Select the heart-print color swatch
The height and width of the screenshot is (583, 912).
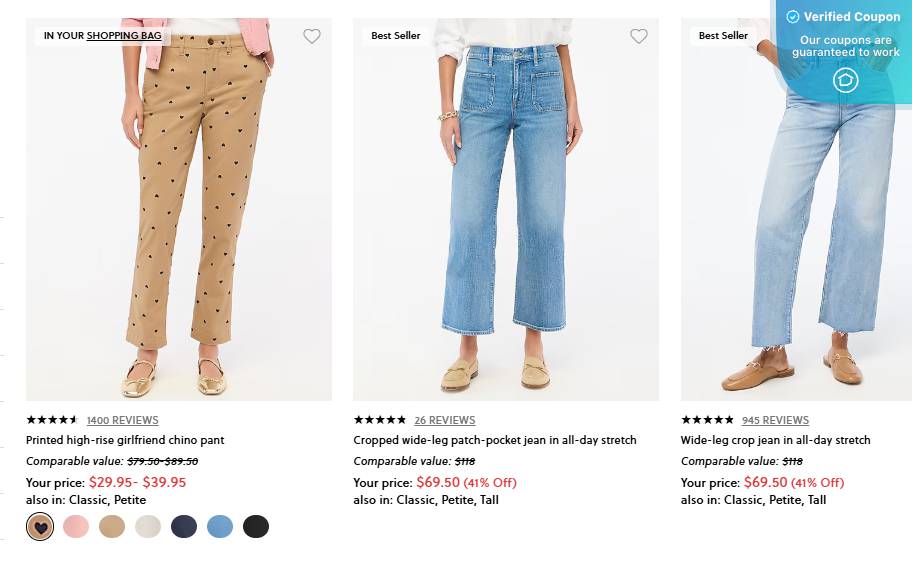tap(40, 526)
